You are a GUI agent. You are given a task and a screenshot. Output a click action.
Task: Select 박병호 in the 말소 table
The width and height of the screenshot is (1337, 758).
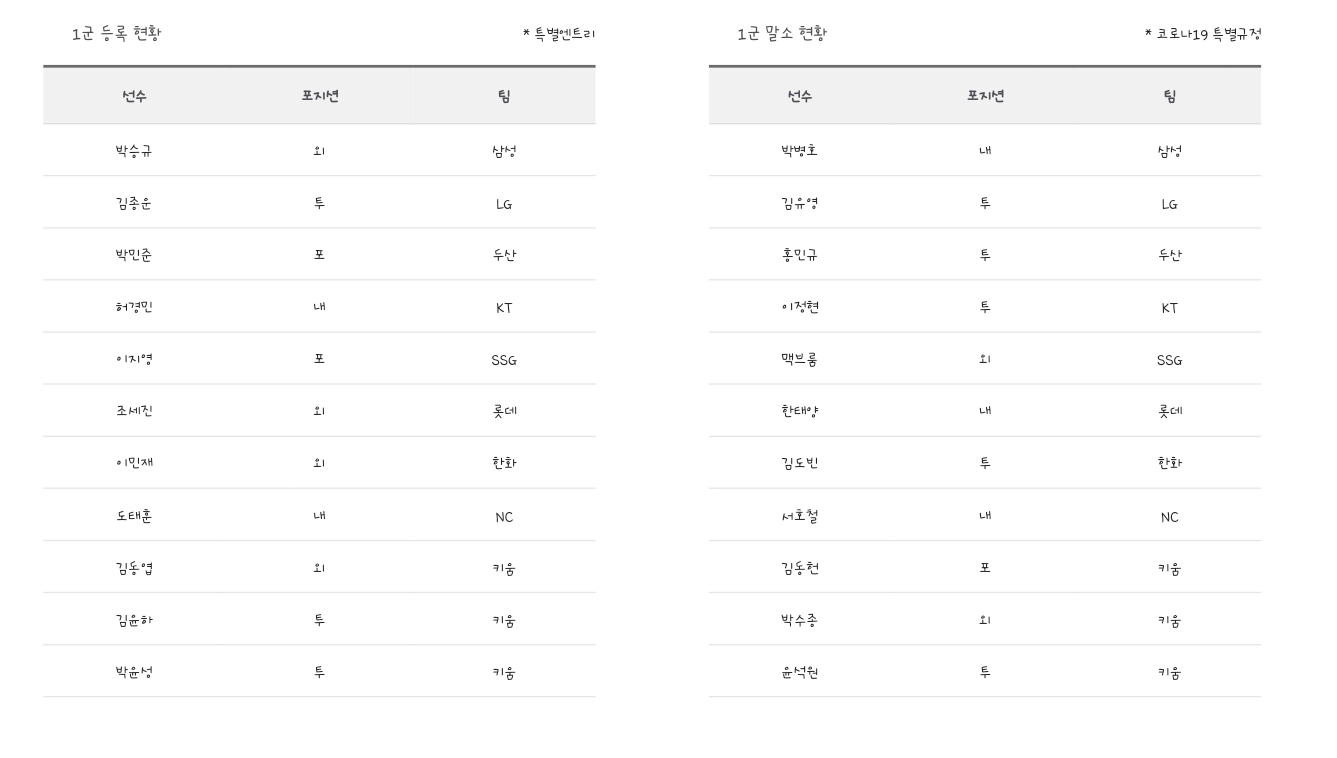pyautogui.click(x=799, y=151)
